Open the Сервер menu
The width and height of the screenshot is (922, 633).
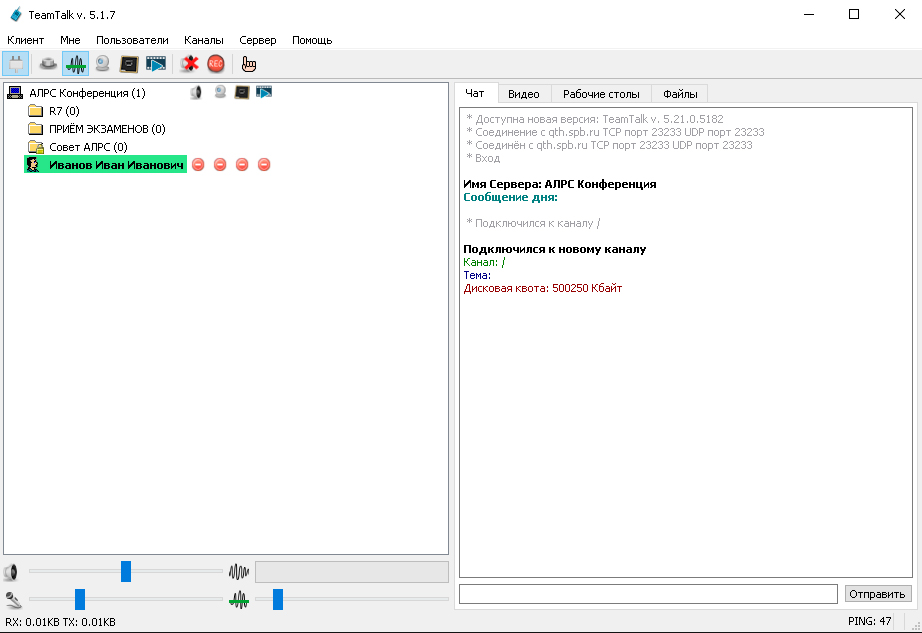[258, 40]
